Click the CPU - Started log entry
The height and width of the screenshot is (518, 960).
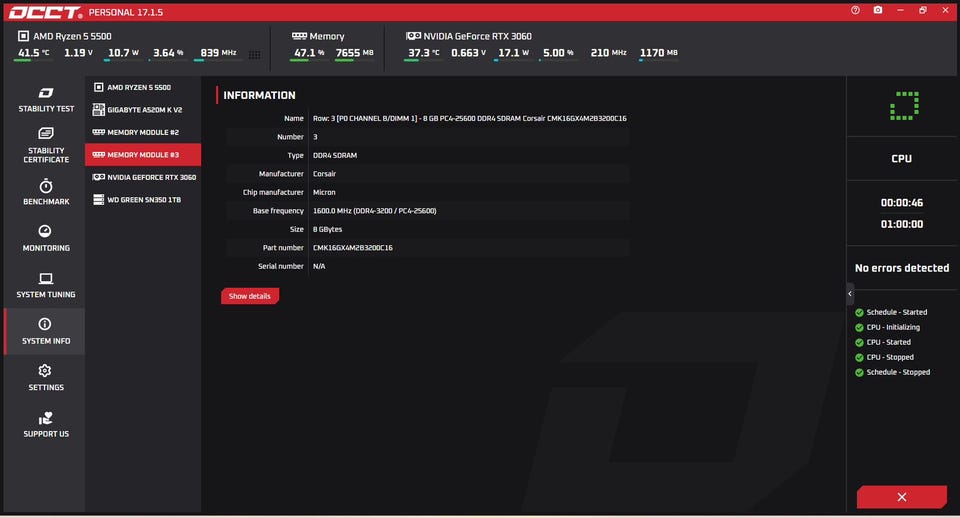tap(883, 342)
